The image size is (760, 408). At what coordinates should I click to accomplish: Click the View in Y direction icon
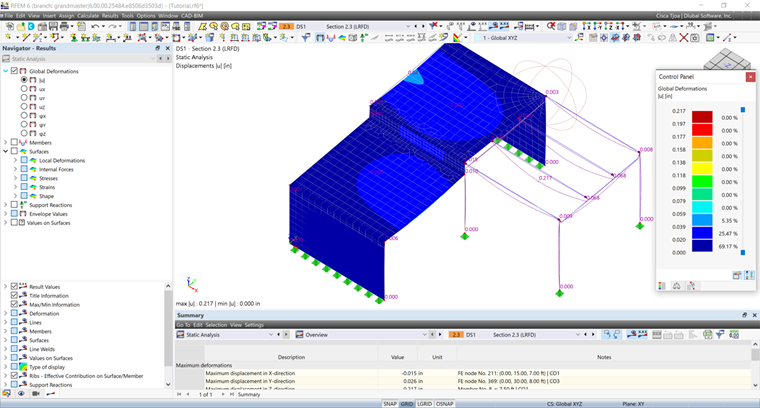[598, 26]
